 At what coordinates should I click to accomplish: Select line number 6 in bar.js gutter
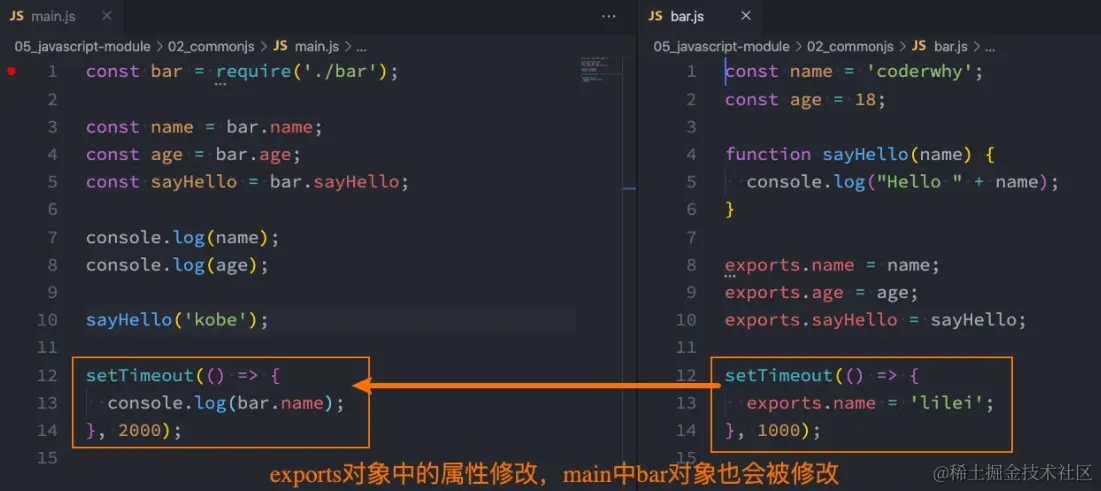point(692,209)
